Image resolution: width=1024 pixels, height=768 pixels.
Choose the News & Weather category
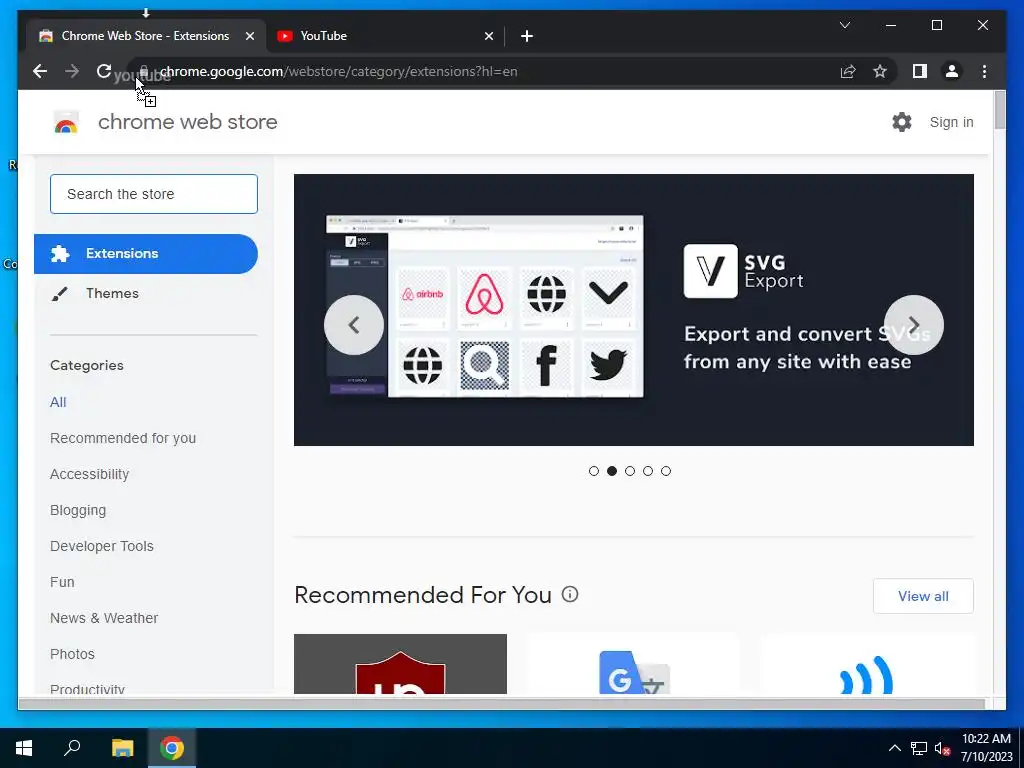[x=104, y=618]
